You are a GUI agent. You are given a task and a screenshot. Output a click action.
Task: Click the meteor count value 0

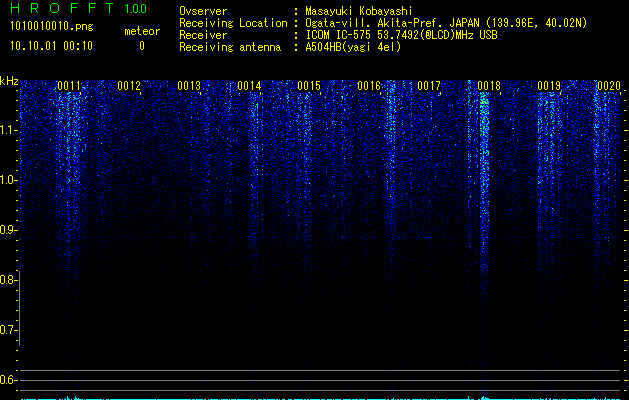[x=142, y=46]
